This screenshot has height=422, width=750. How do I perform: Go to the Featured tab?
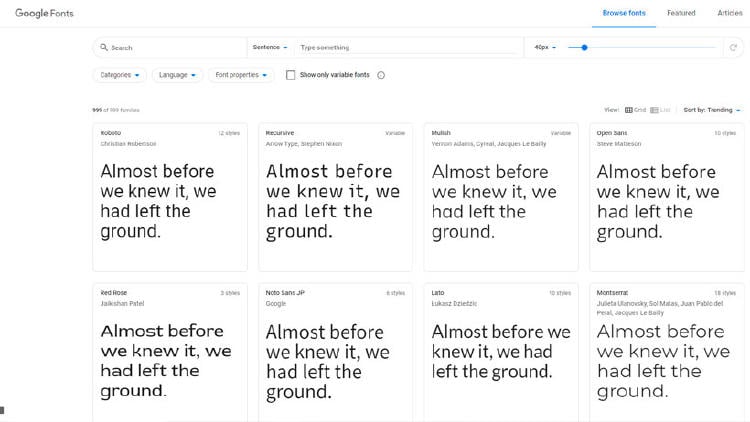681,13
